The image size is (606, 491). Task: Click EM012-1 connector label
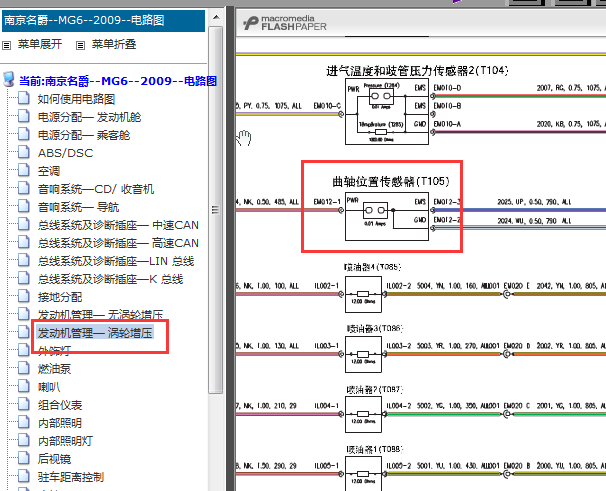(x=327, y=202)
